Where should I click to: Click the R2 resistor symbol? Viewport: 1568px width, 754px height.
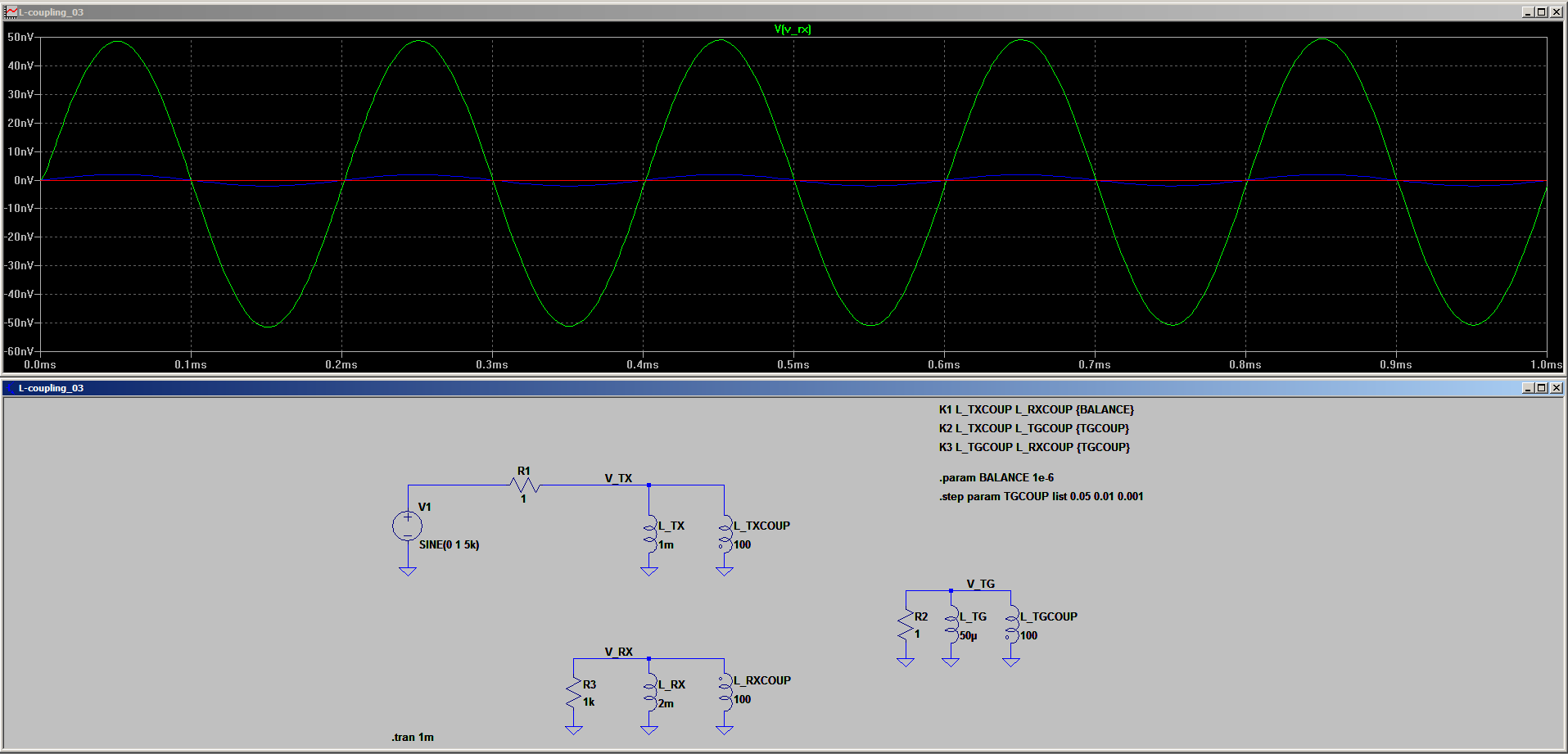906,625
